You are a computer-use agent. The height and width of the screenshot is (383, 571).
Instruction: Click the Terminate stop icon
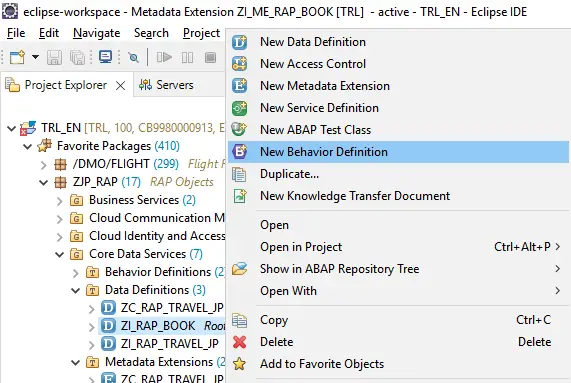[x=210, y=57]
